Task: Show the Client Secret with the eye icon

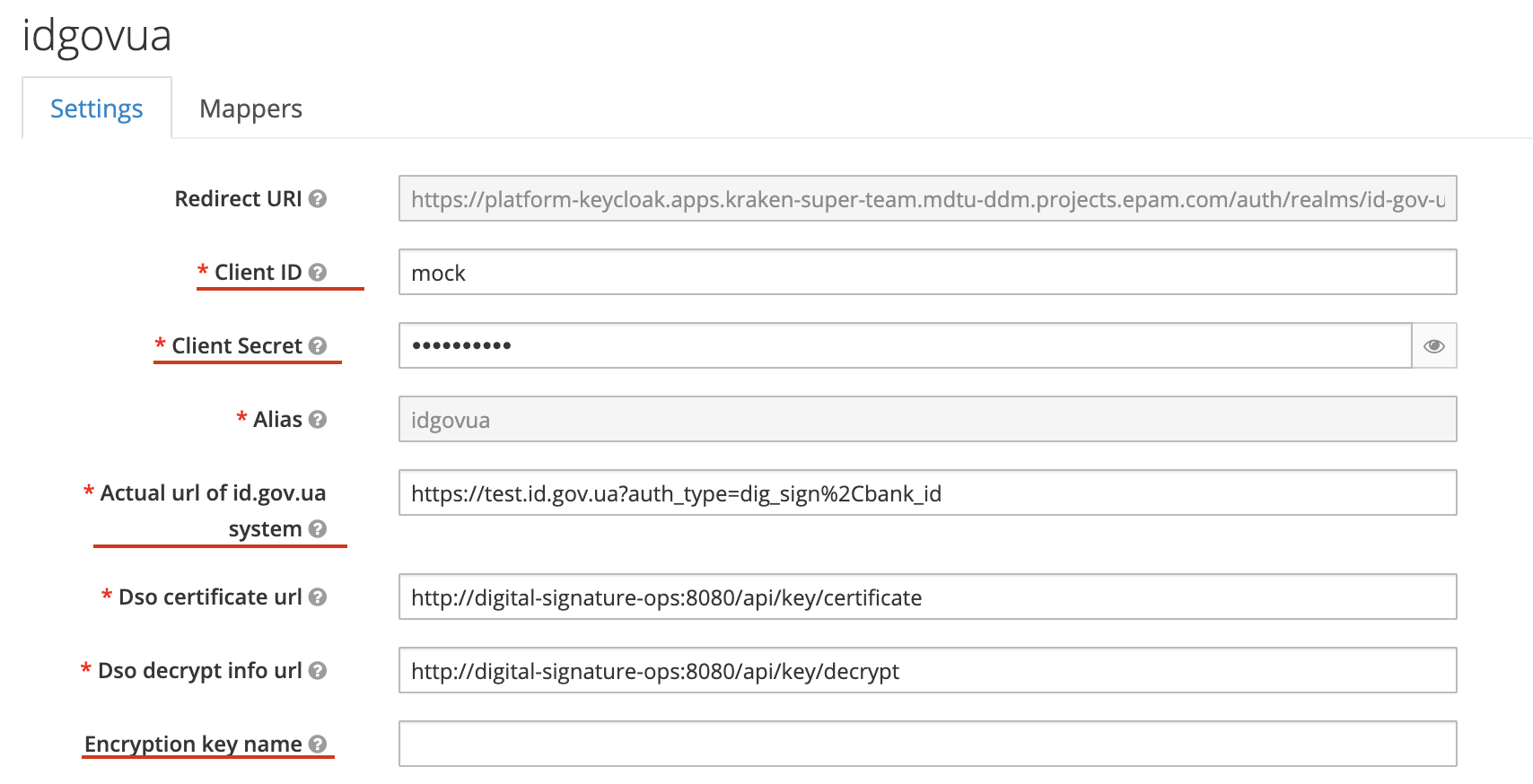Action: [1433, 346]
